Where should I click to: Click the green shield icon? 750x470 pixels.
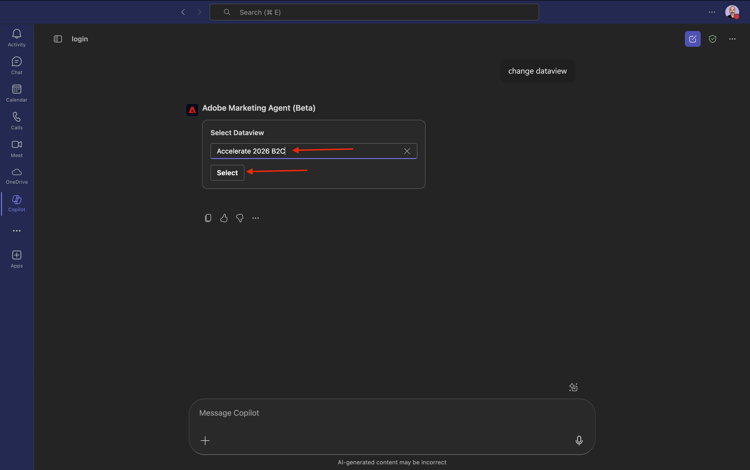click(713, 39)
